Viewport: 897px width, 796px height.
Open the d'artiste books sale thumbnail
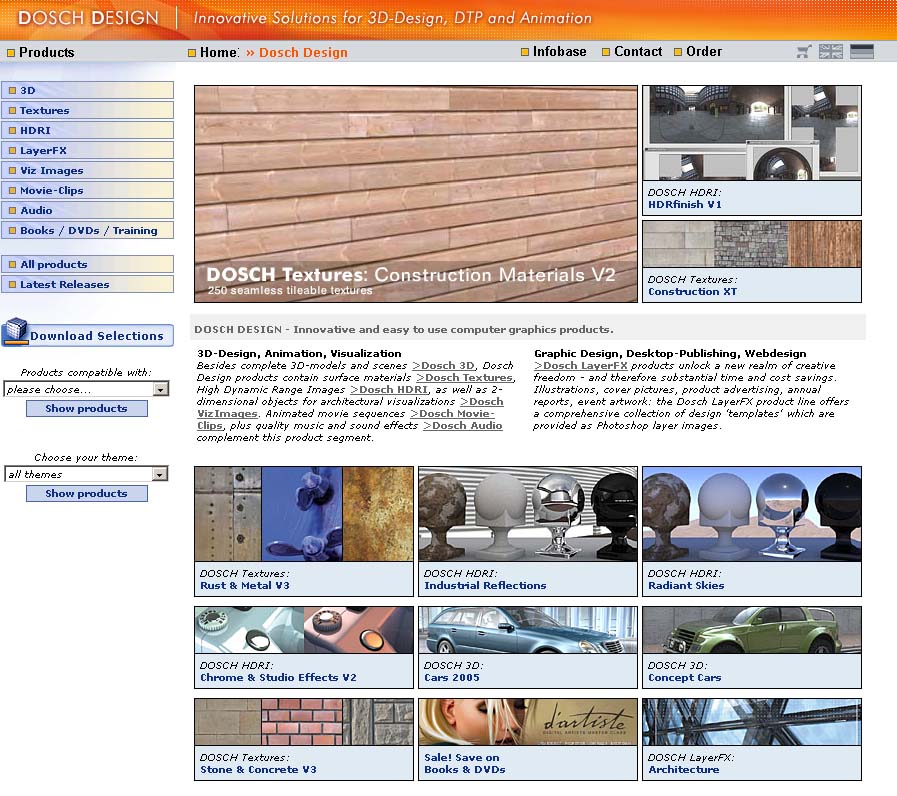tap(527, 722)
